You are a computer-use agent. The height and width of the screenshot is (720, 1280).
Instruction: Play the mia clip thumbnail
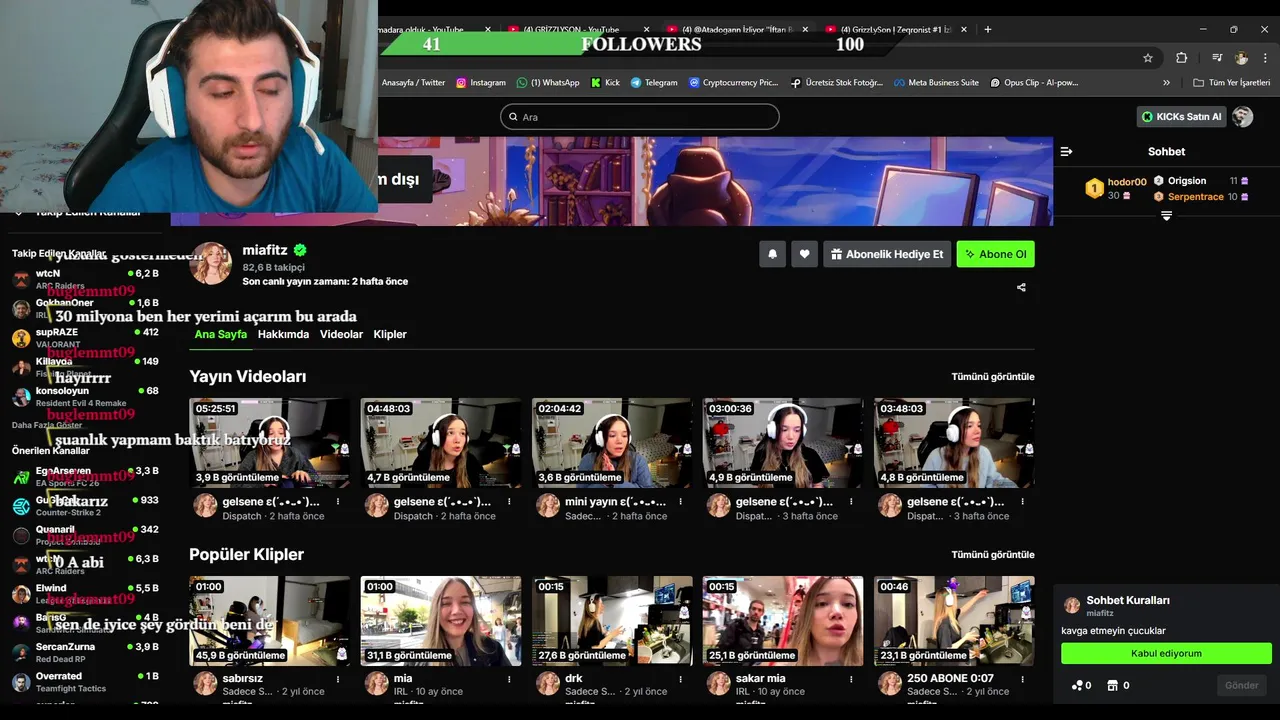coord(440,621)
